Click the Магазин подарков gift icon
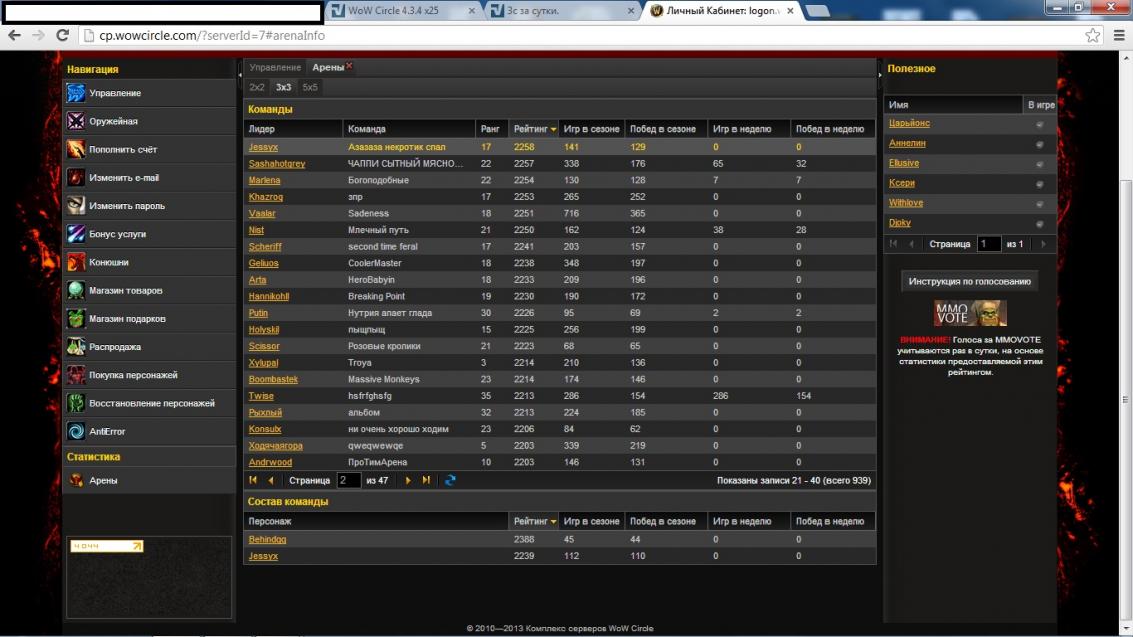This screenshot has height=637, width=1133. click(76, 319)
